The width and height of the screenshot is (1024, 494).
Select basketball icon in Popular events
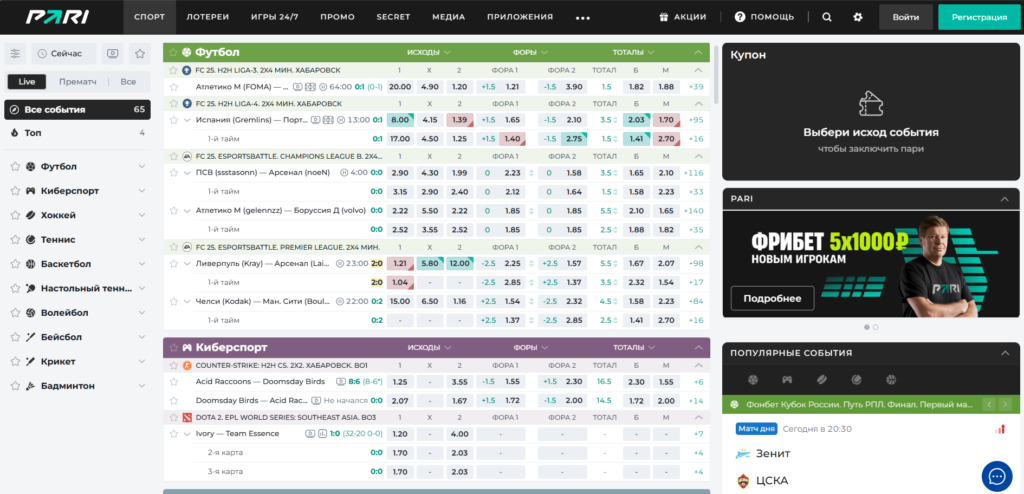coord(891,380)
